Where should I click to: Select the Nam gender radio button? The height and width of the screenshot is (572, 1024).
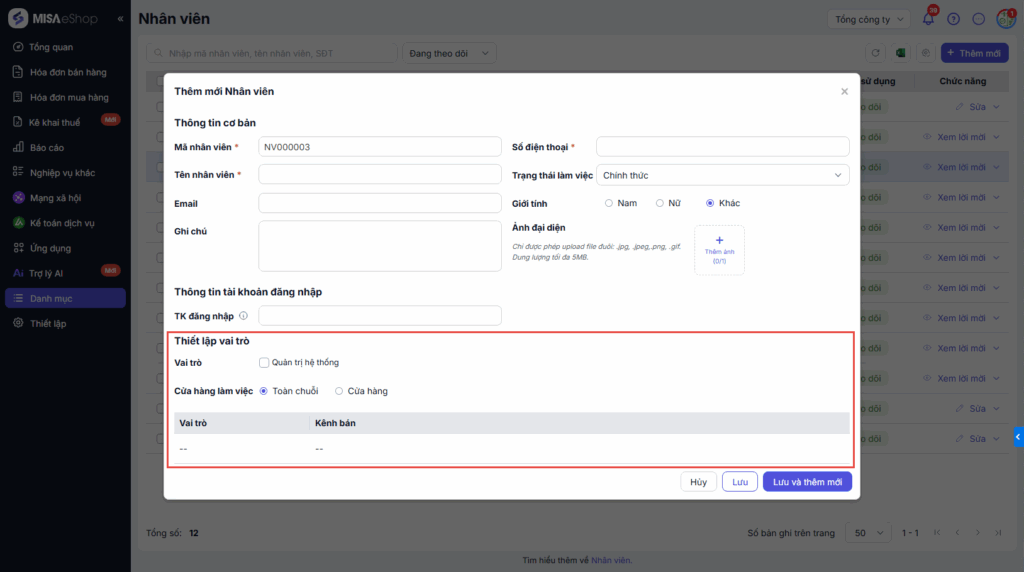pos(609,203)
